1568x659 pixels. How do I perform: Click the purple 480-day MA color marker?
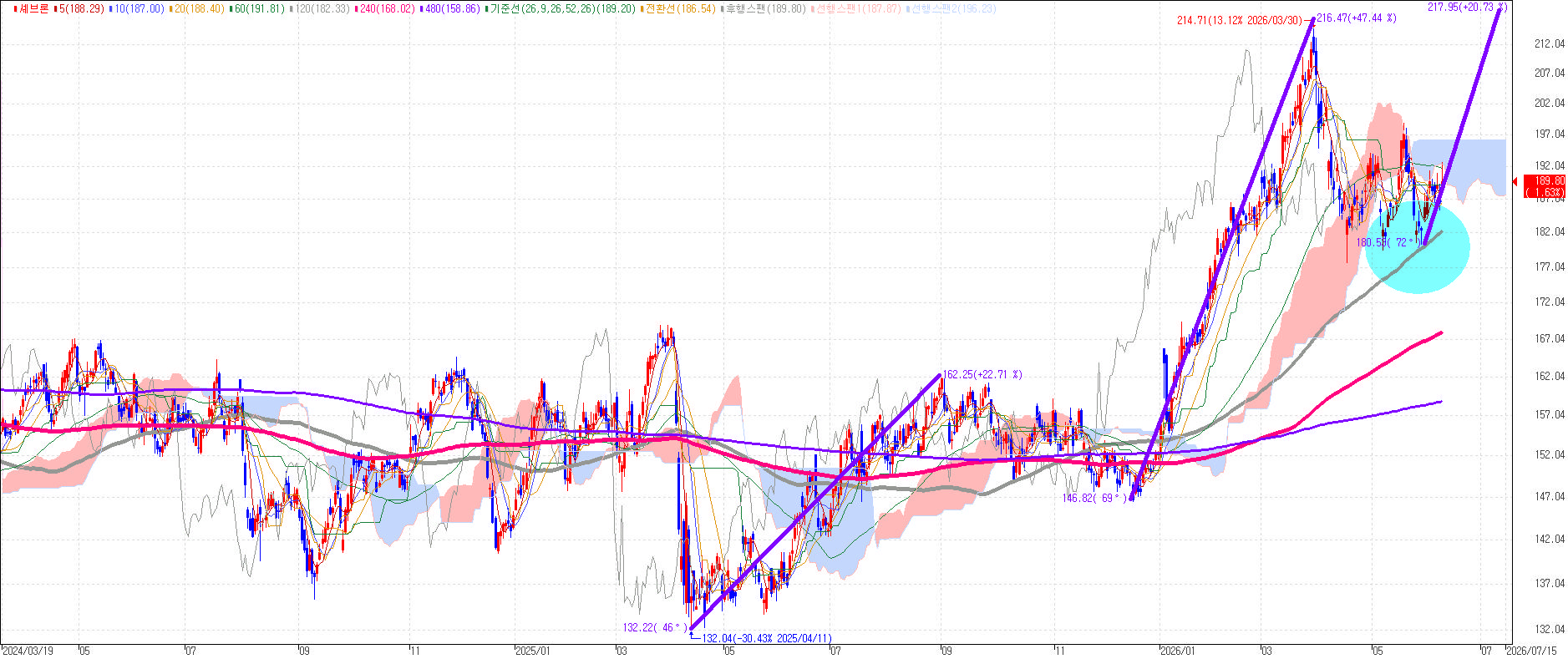coord(421,8)
